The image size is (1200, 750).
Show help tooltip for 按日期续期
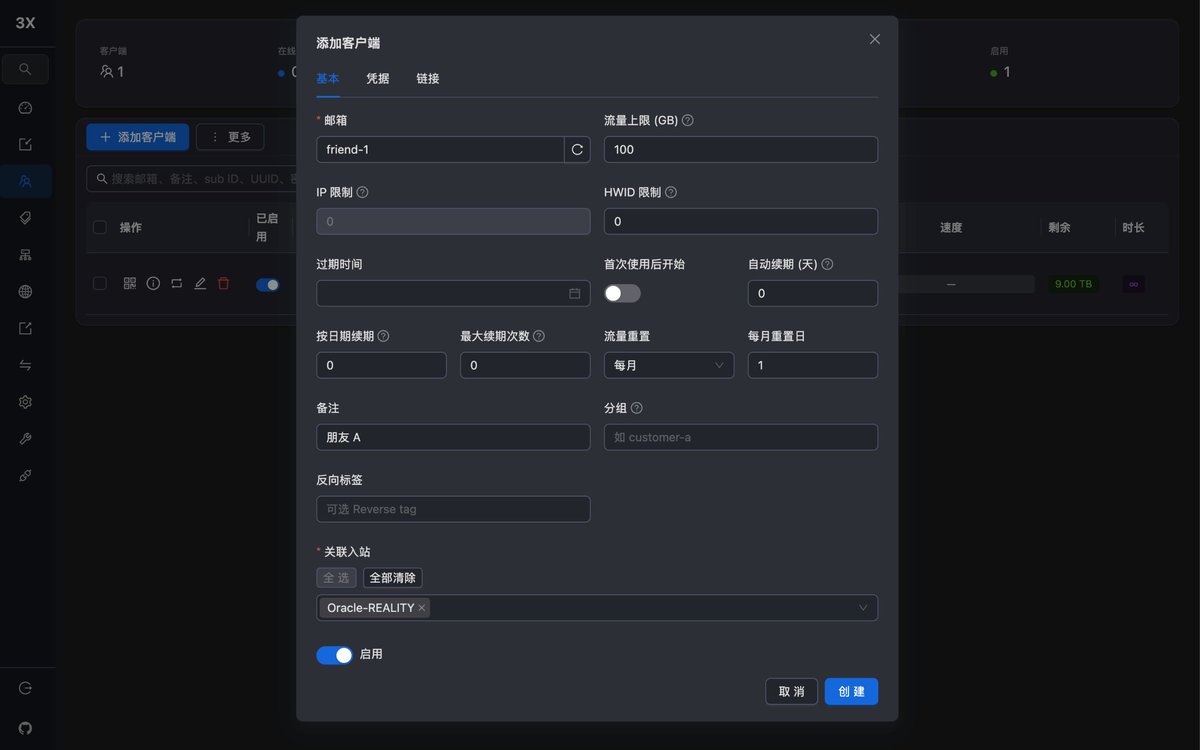(x=383, y=336)
